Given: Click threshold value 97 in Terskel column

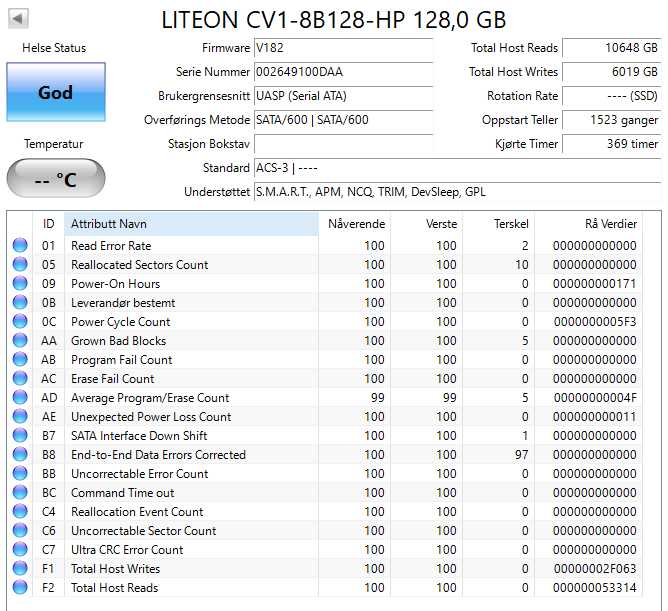Looking at the screenshot, I should [x=521, y=455].
